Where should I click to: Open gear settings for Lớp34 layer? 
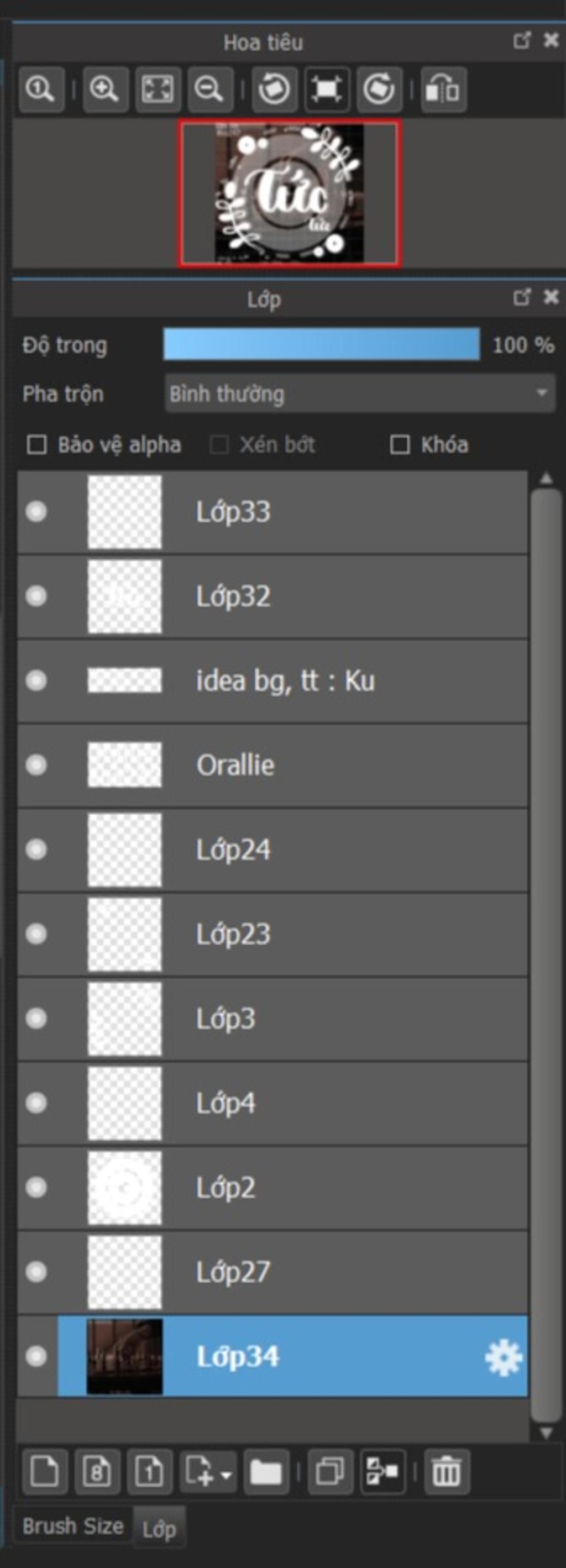[504, 1357]
